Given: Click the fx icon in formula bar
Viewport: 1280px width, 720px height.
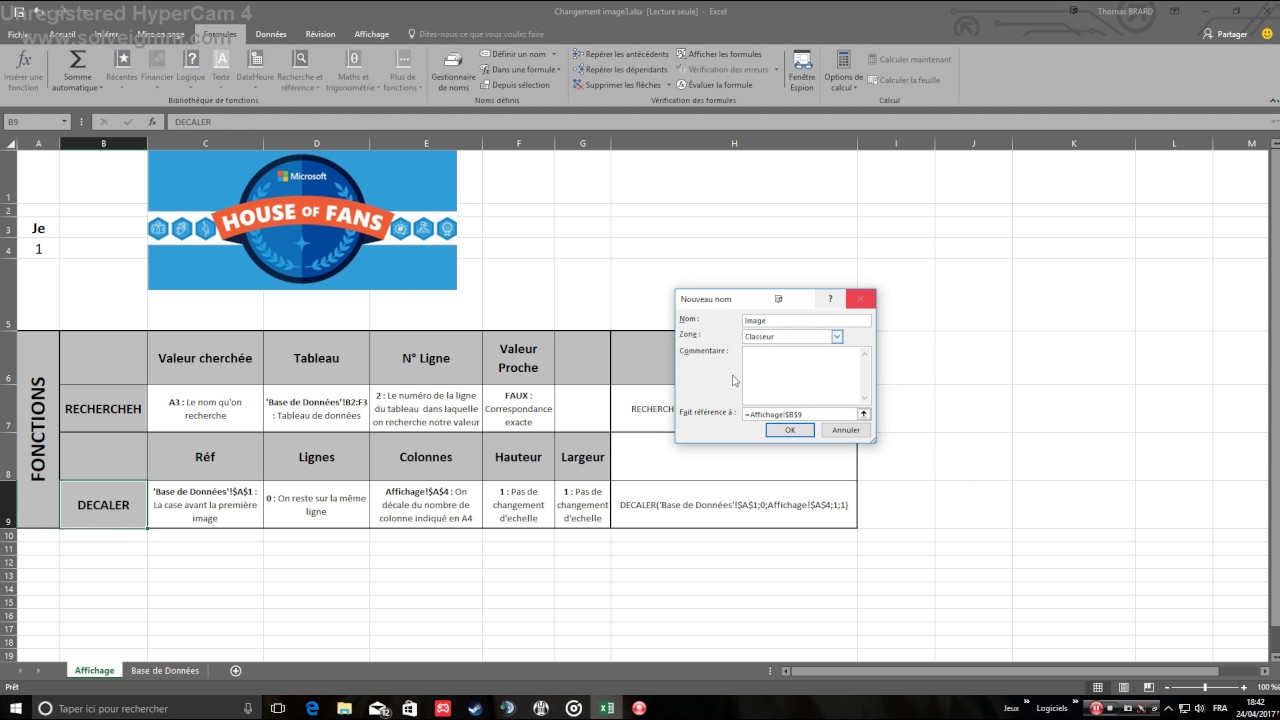Looking at the screenshot, I should click(152, 122).
